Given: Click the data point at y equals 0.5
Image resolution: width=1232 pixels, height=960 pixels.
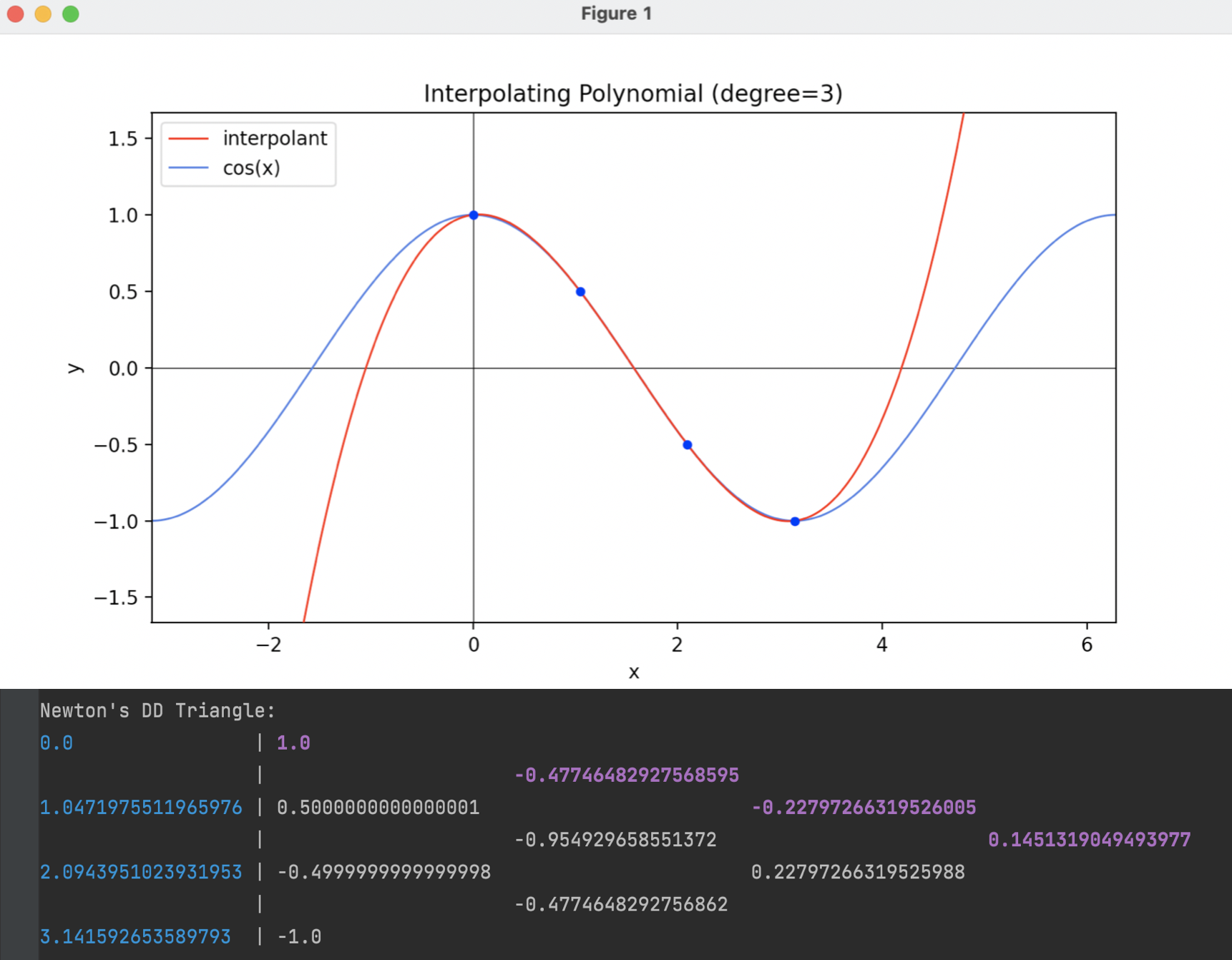Looking at the screenshot, I should point(580,292).
